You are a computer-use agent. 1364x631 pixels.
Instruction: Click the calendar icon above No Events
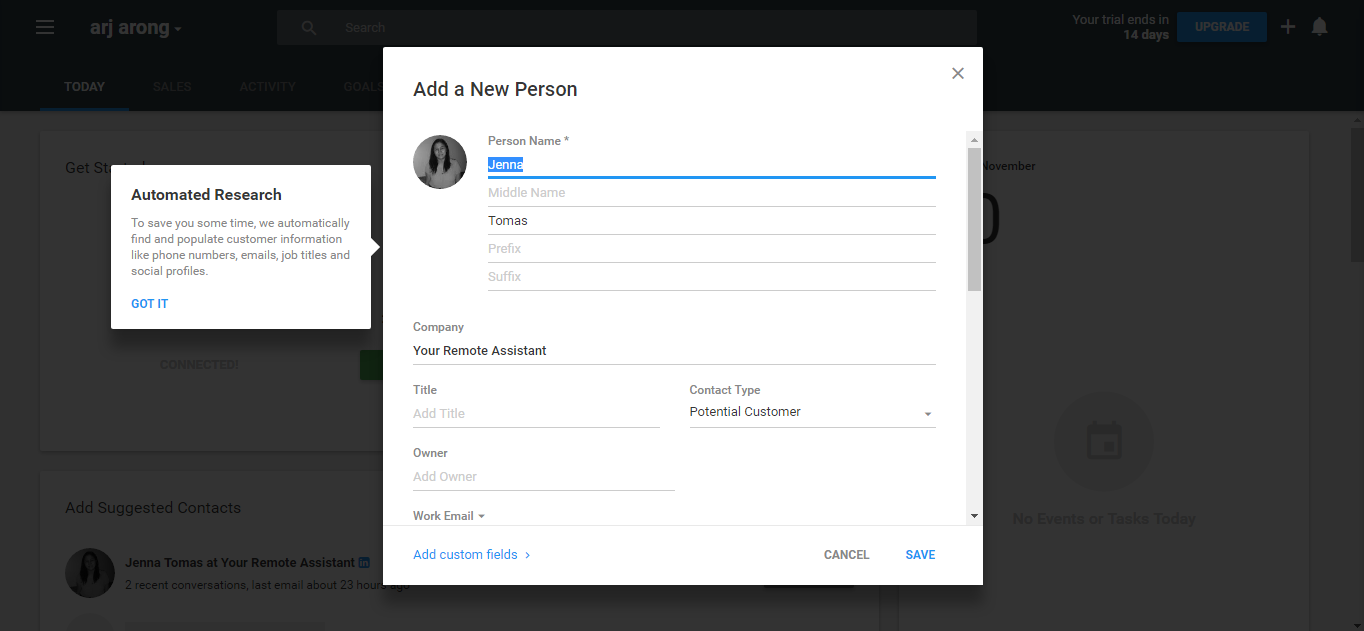(1104, 441)
